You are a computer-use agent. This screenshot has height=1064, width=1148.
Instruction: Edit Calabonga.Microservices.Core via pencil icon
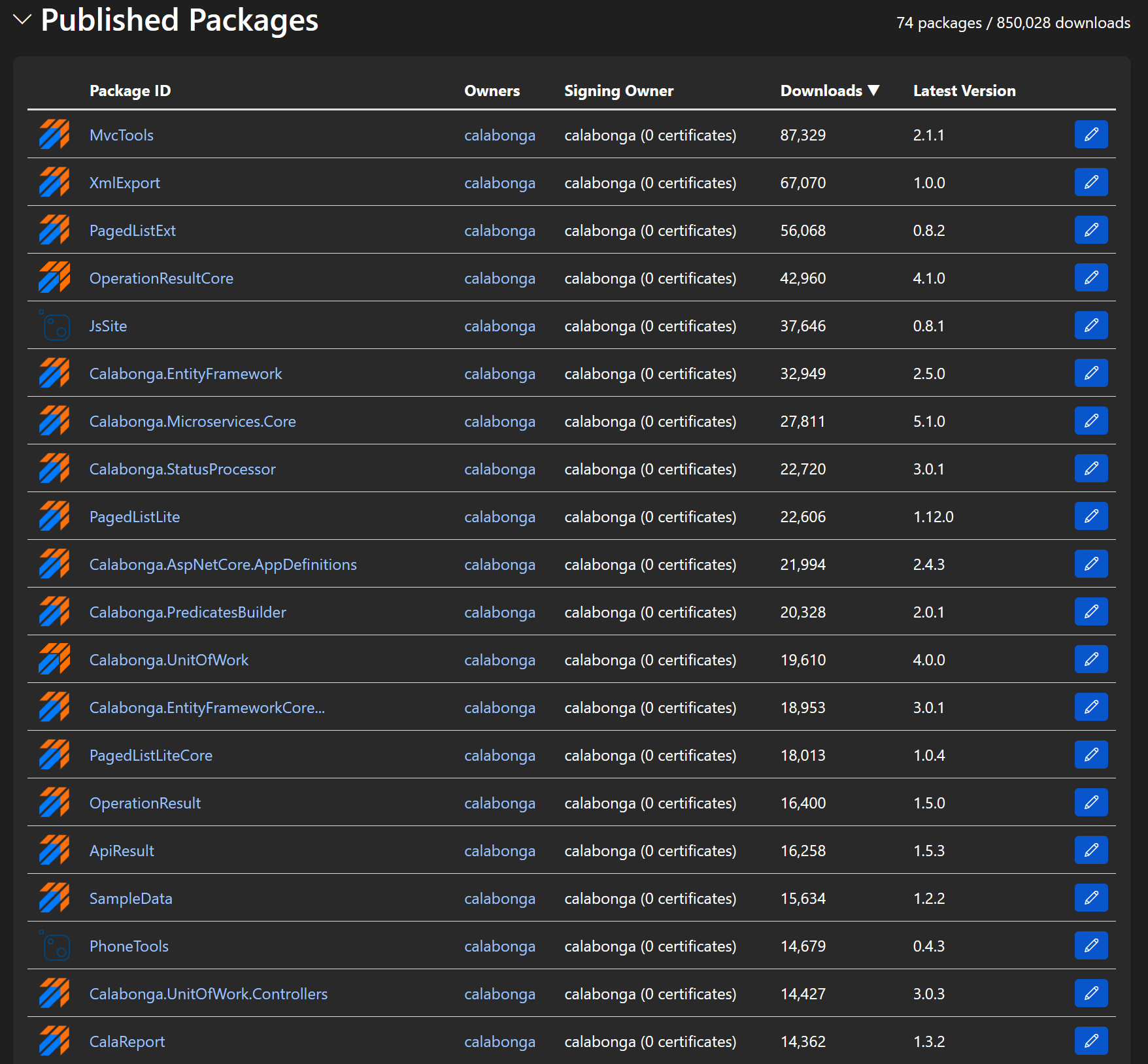pos(1091,421)
